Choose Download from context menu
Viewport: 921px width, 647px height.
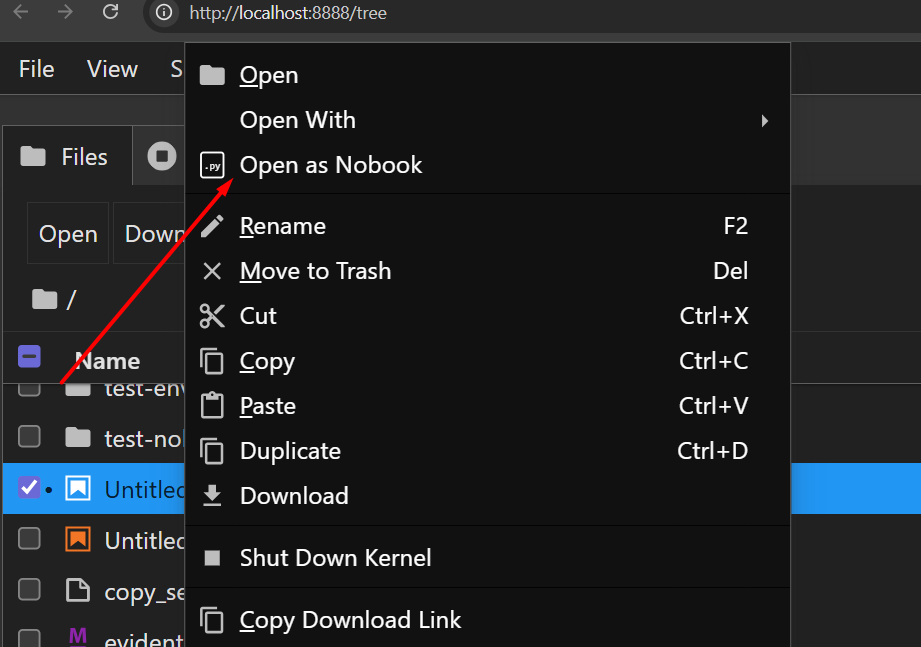point(488,496)
